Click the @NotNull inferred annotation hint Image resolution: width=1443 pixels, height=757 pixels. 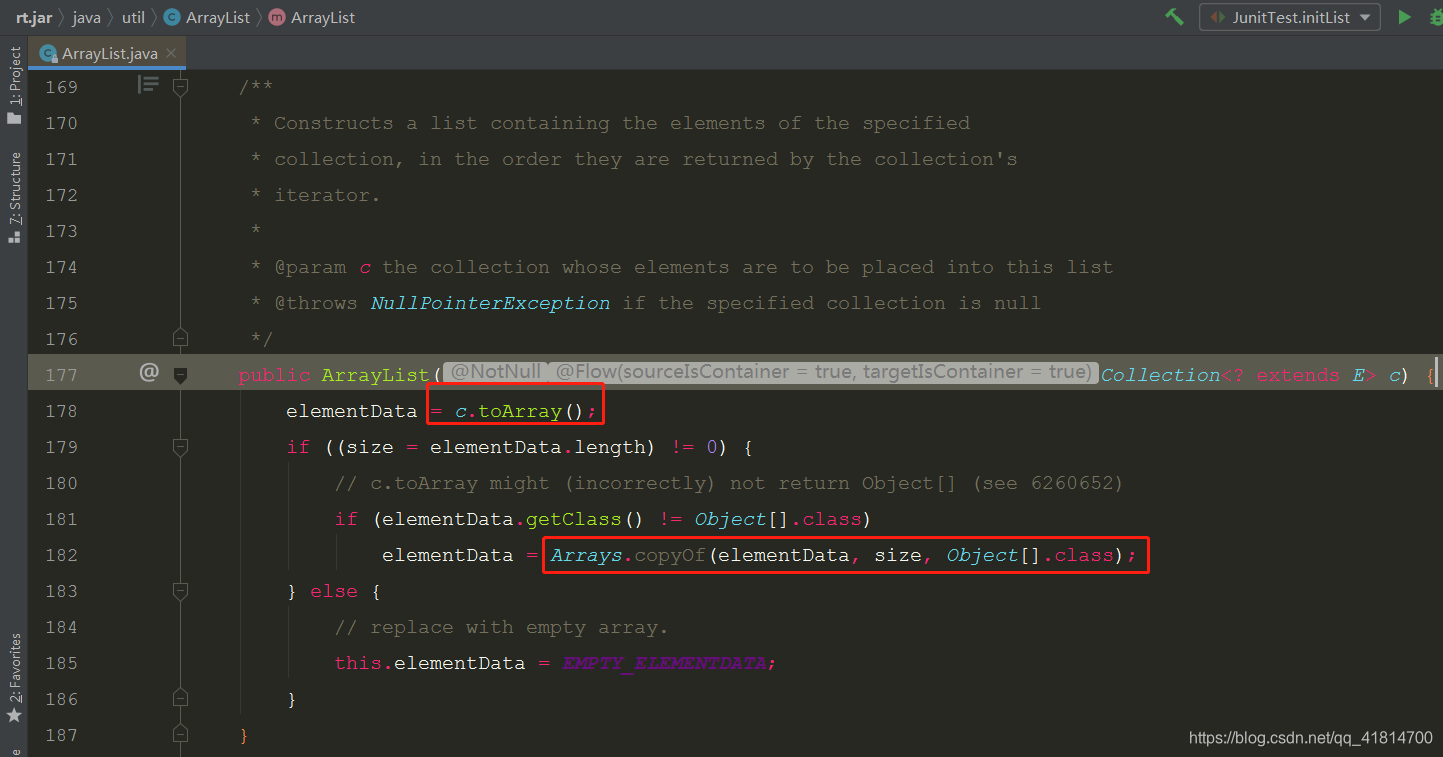(495, 372)
